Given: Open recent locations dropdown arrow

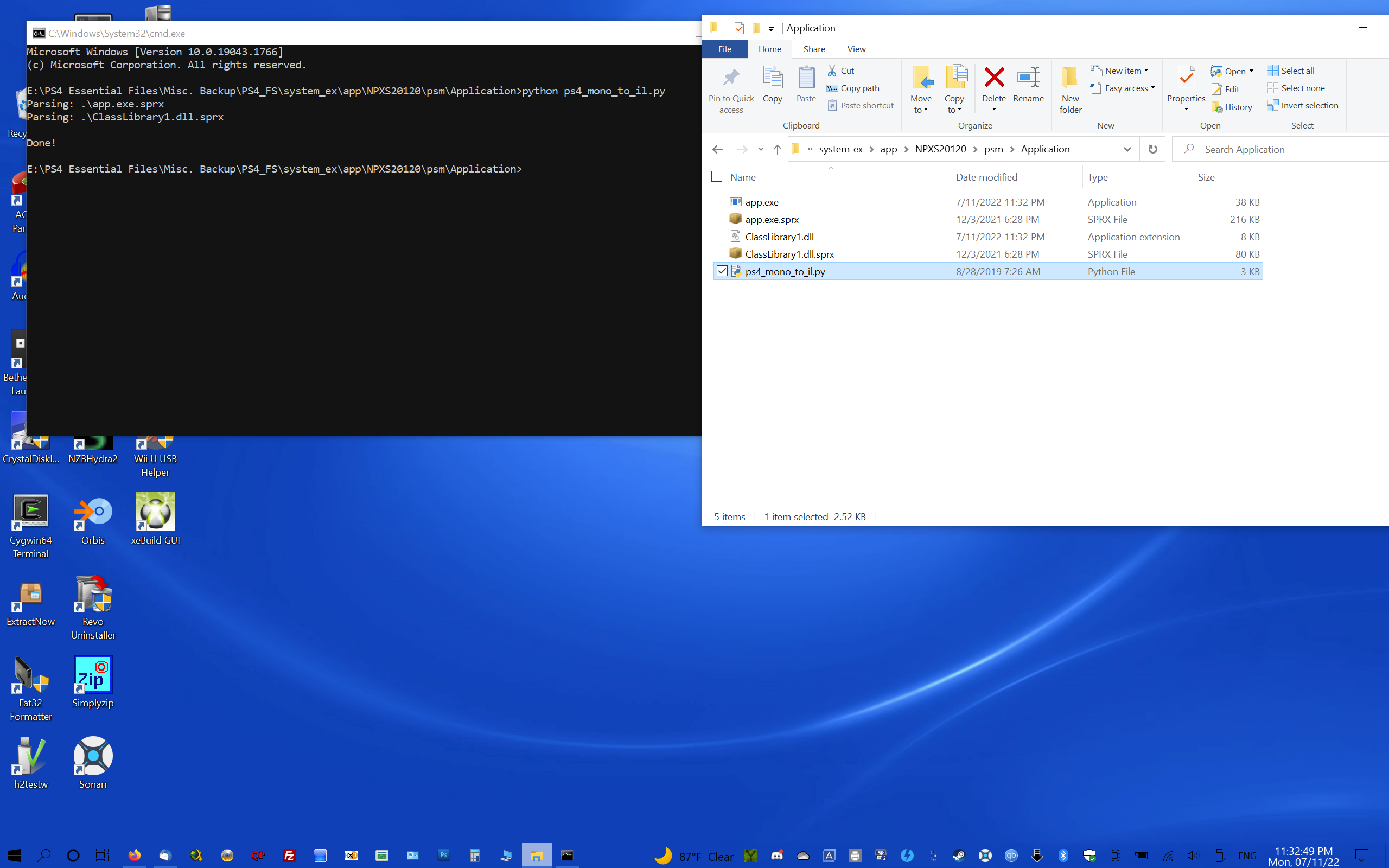Looking at the screenshot, I should click(x=761, y=149).
